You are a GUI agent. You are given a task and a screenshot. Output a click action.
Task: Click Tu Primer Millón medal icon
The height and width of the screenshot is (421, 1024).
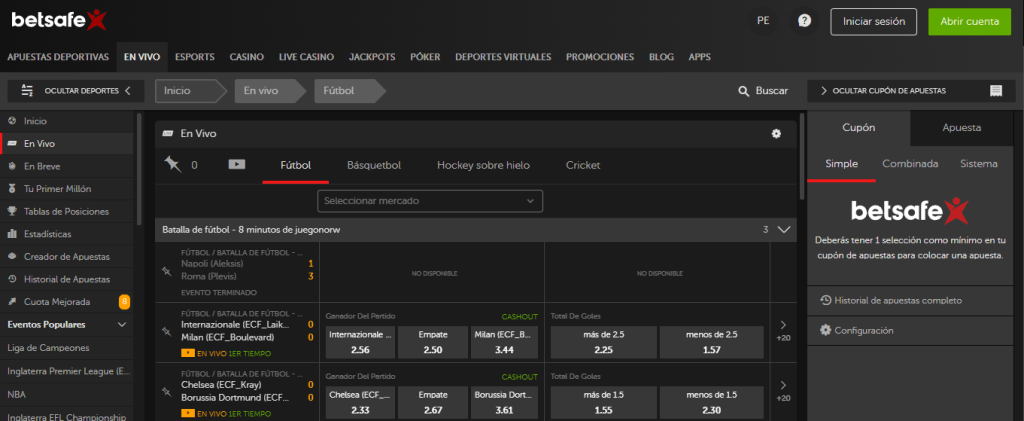[x=12, y=189]
